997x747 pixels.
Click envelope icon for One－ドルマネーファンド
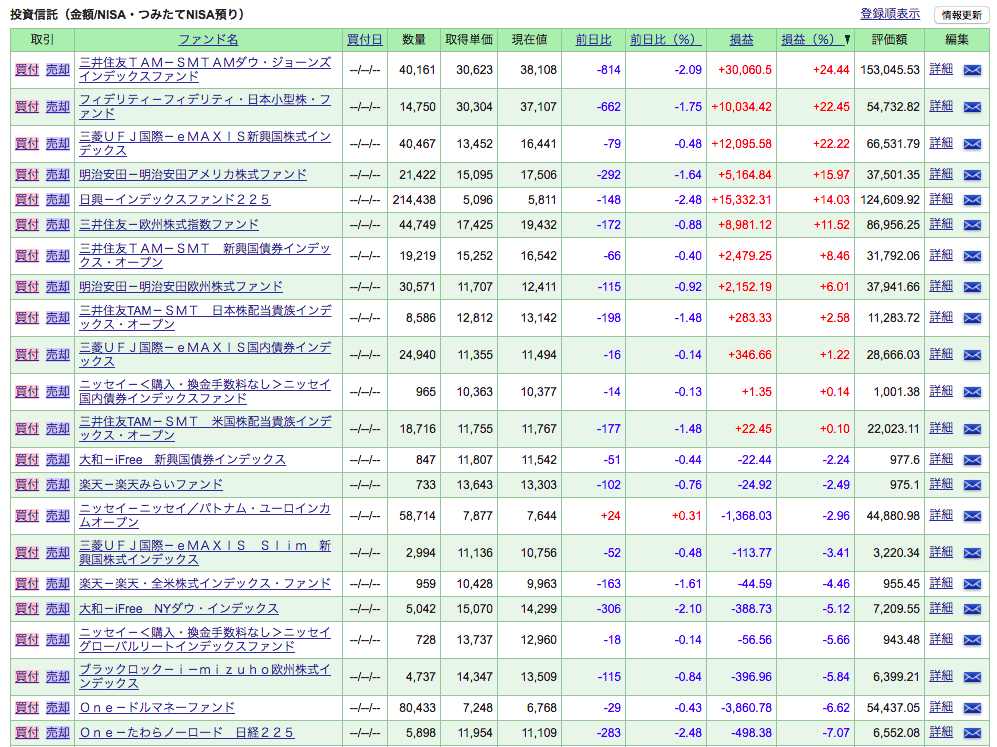point(972,708)
